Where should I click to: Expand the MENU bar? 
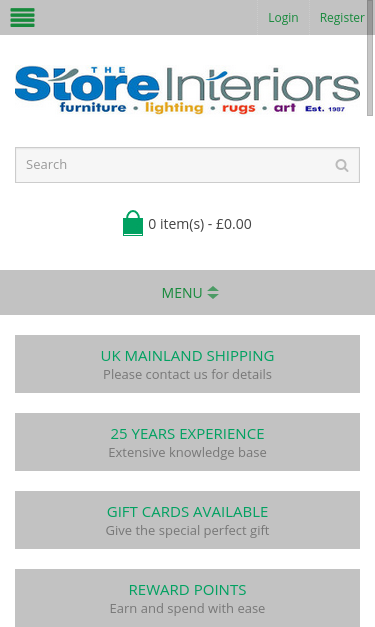[188, 292]
